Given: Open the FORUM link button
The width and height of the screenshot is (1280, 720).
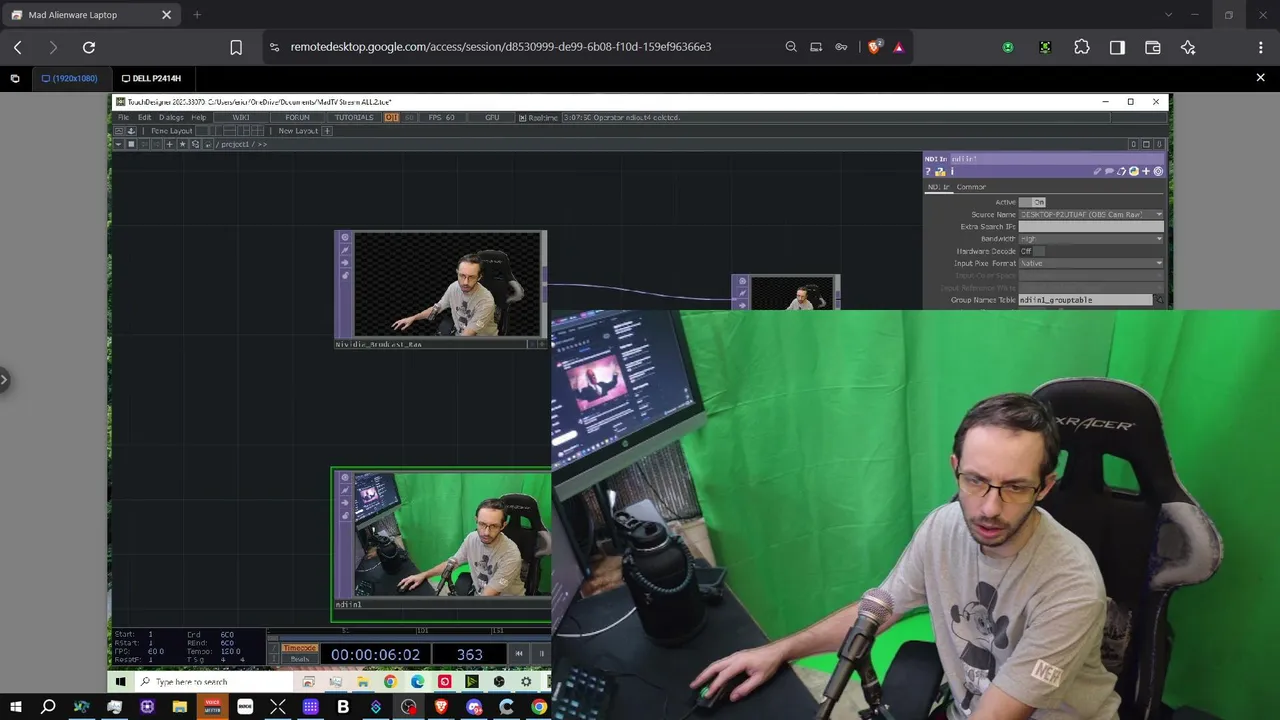Looking at the screenshot, I should 297,118.
